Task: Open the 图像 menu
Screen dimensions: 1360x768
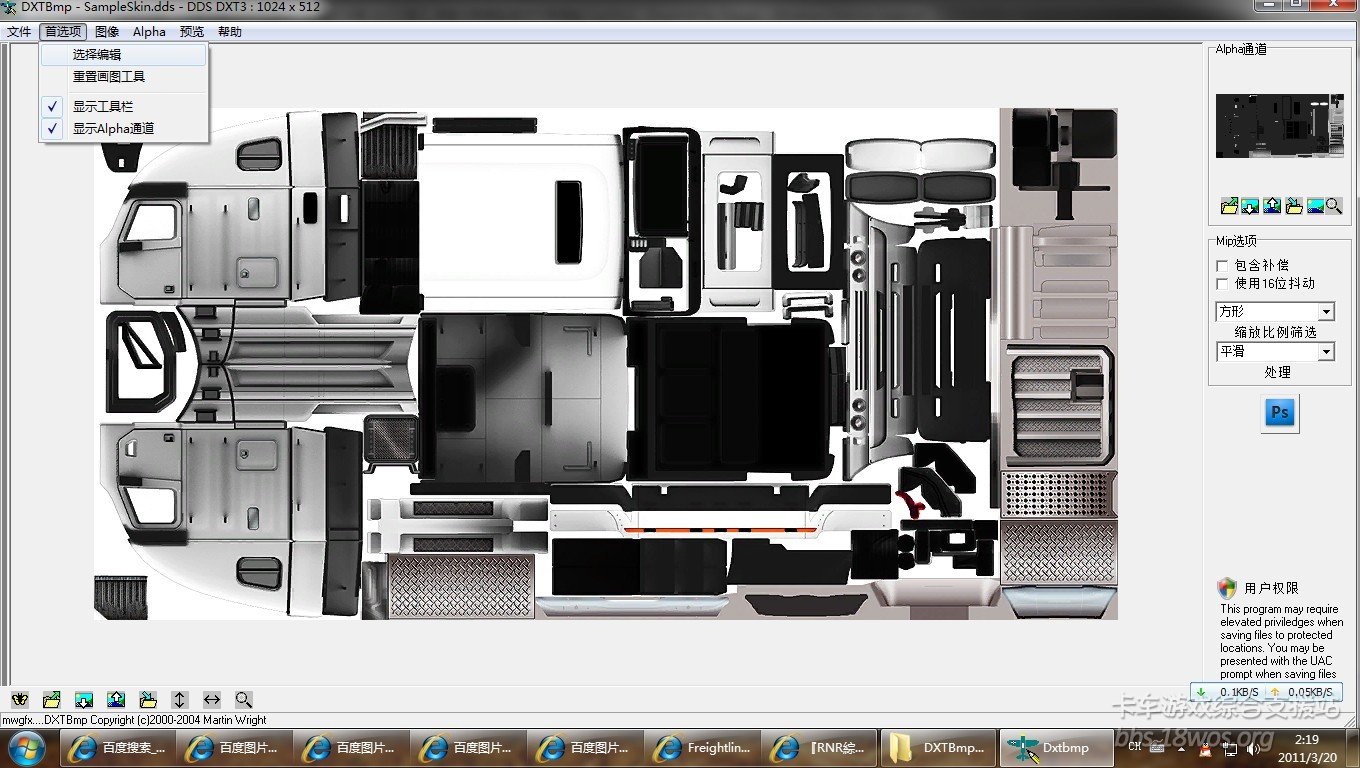Action: pyautogui.click(x=107, y=32)
